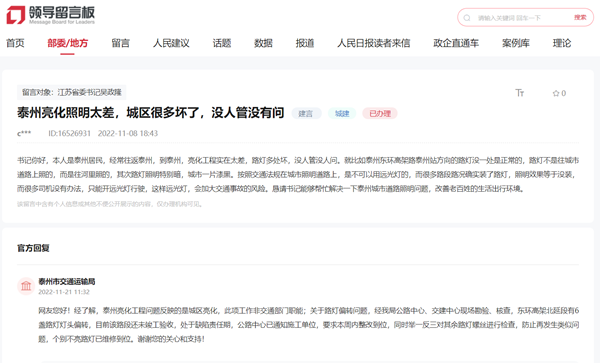Image resolution: width=600 pixels, height=363 pixels.
Task: Open the 首页 nav item
Action: (x=15, y=43)
